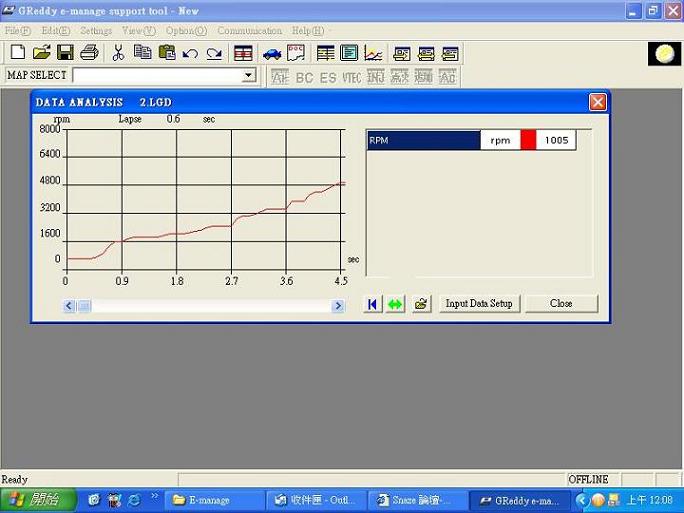Image resolution: width=684 pixels, height=513 pixels.
Task: Click the Print icon in toolbar
Action: (x=89, y=53)
